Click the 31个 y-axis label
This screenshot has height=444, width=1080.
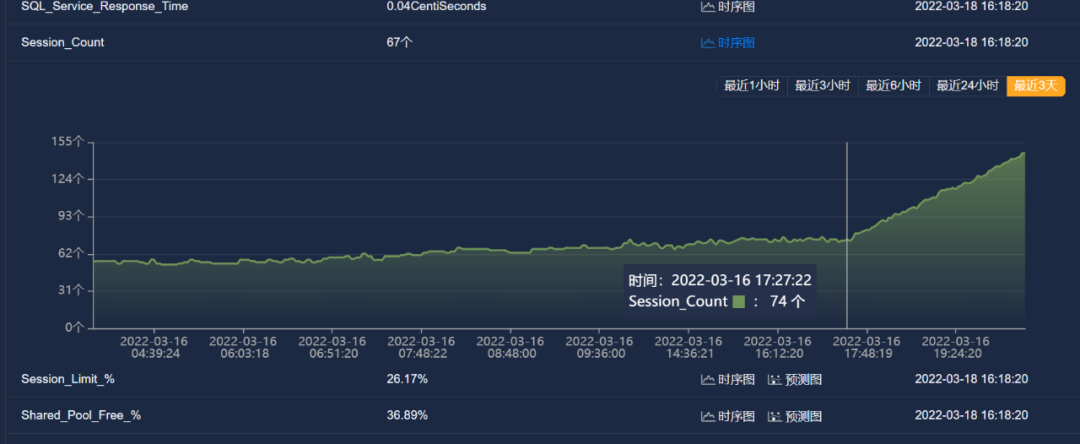[x=70, y=290]
